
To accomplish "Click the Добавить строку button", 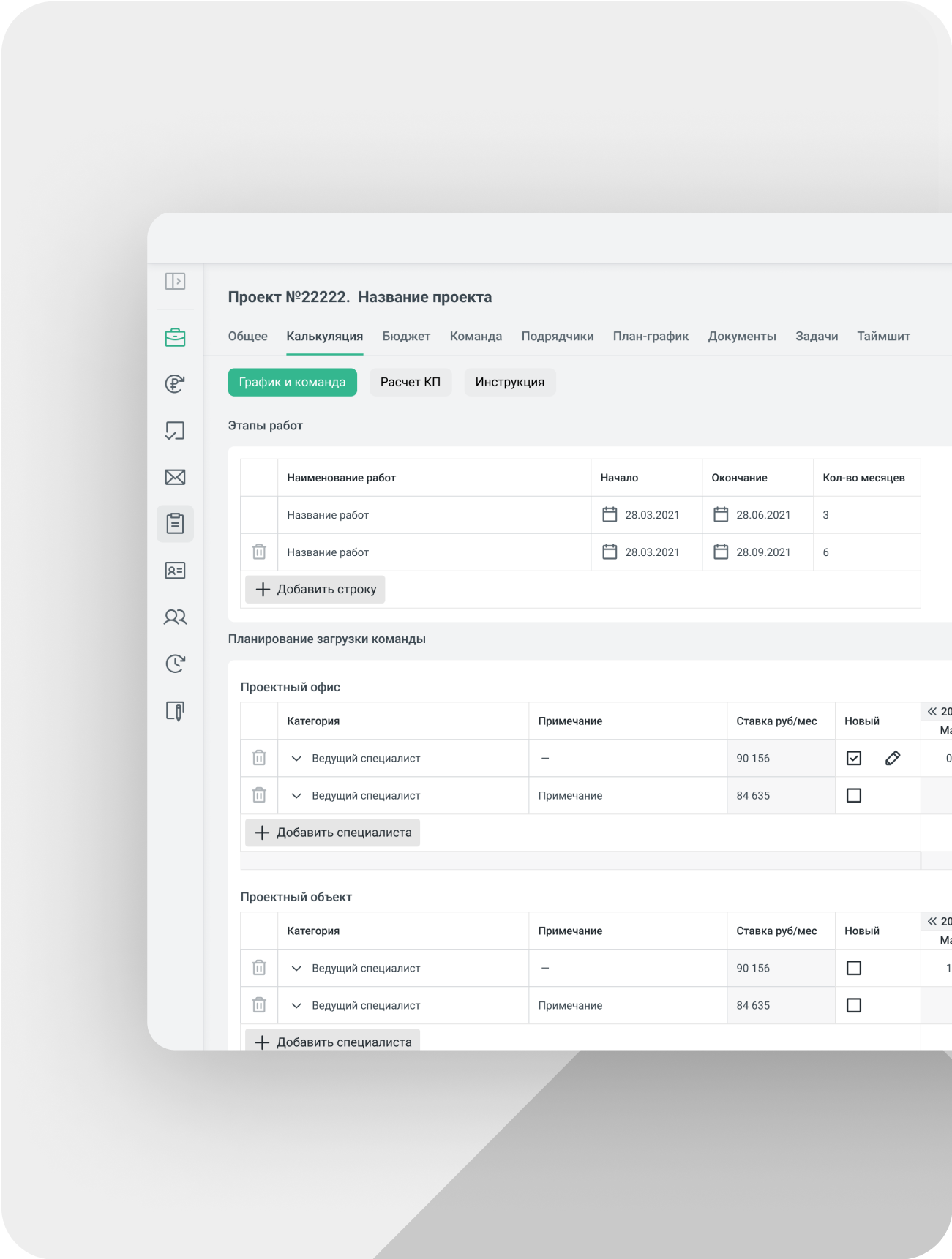I will click(x=315, y=589).
